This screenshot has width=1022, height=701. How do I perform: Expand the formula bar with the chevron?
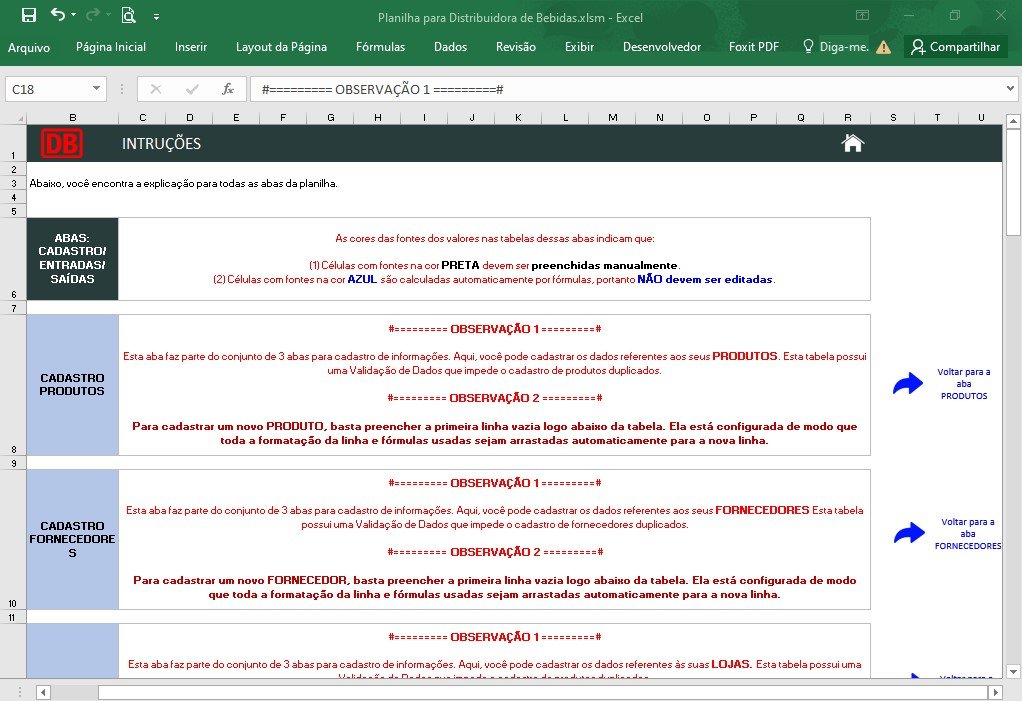1010,88
